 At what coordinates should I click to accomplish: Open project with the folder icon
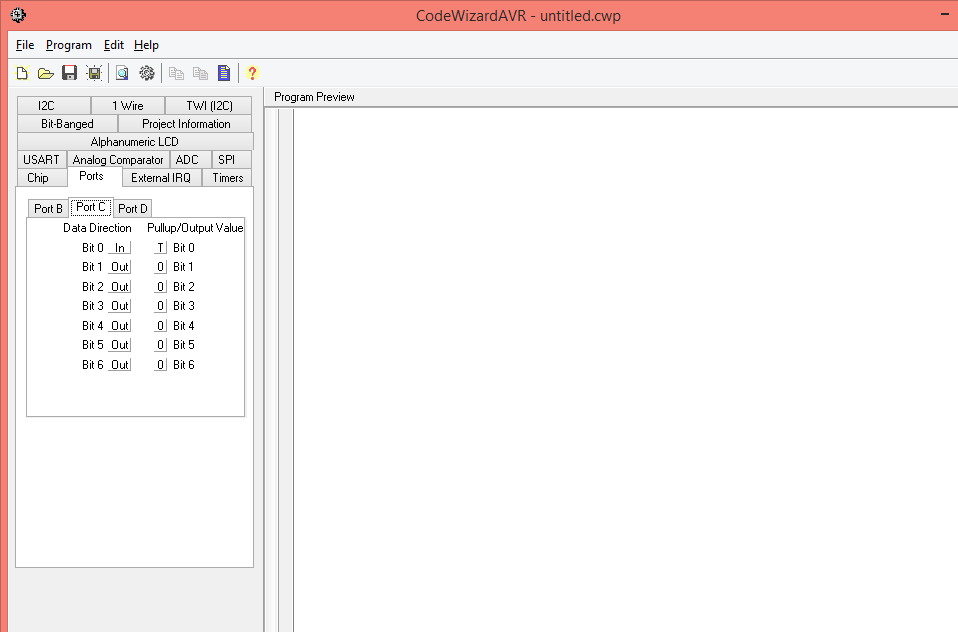[x=46, y=73]
